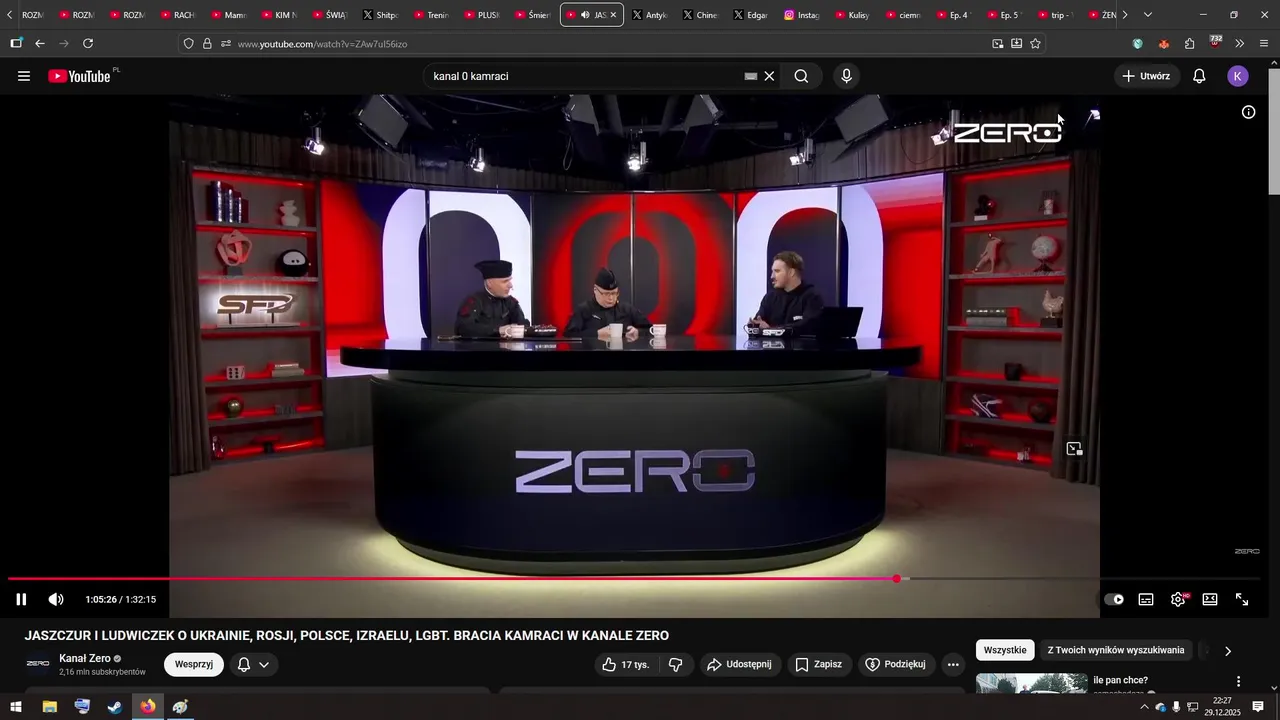Open the browser sidebar panel toggle
Viewport: 1280px width, 720px height.
pyautogui.click(x=16, y=43)
